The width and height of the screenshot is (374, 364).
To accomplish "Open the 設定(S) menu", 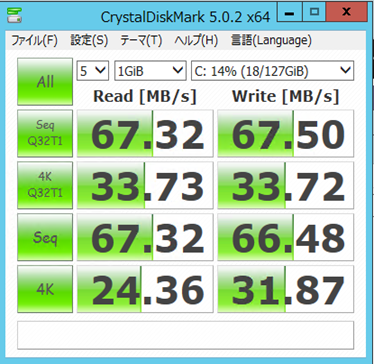I will click(x=89, y=41).
